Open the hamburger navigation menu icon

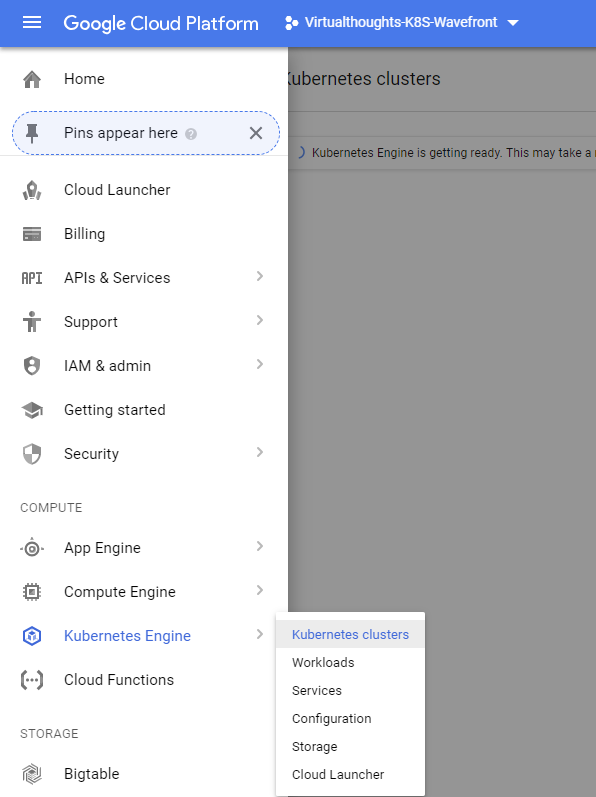32,22
